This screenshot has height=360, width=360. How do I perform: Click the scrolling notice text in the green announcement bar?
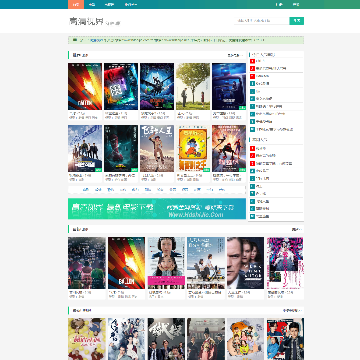[x=177, y=40]
